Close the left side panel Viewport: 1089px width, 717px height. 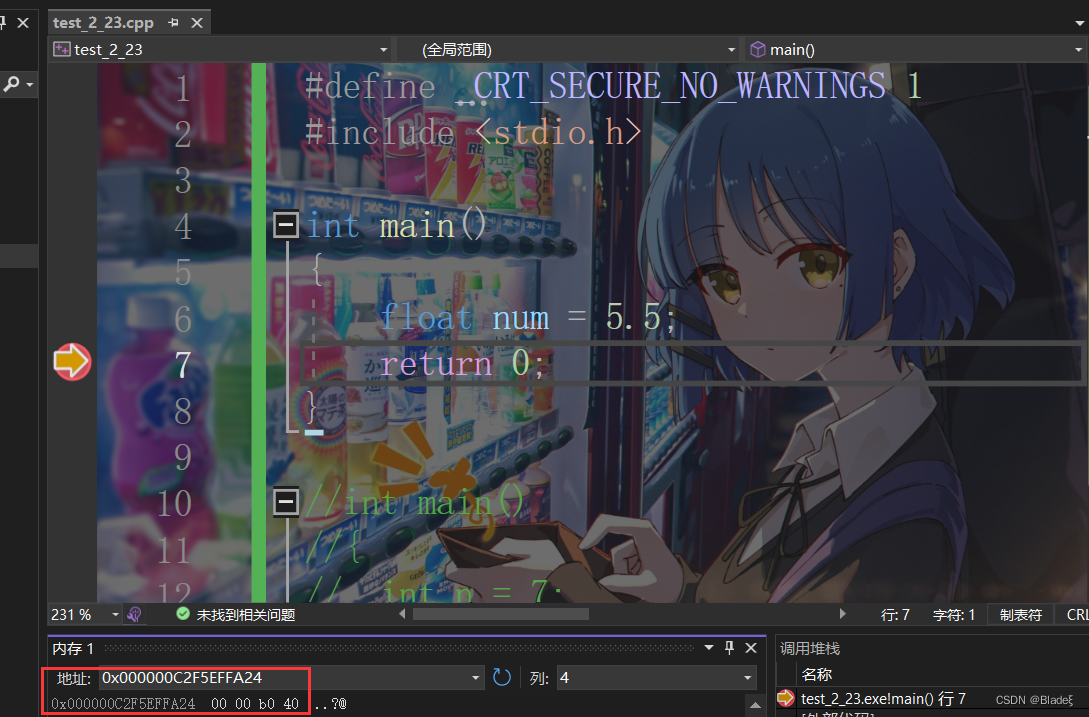[x=23, y=23]
